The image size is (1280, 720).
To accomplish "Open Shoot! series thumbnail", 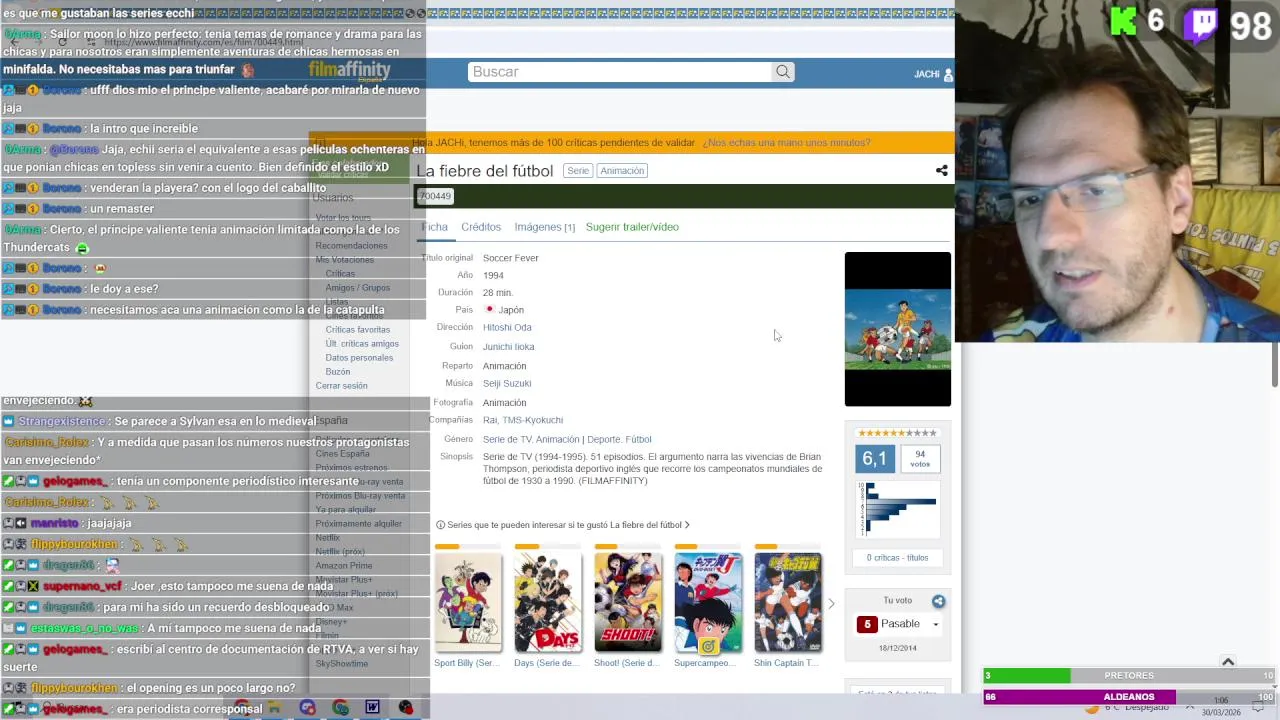I will point(628,602).
